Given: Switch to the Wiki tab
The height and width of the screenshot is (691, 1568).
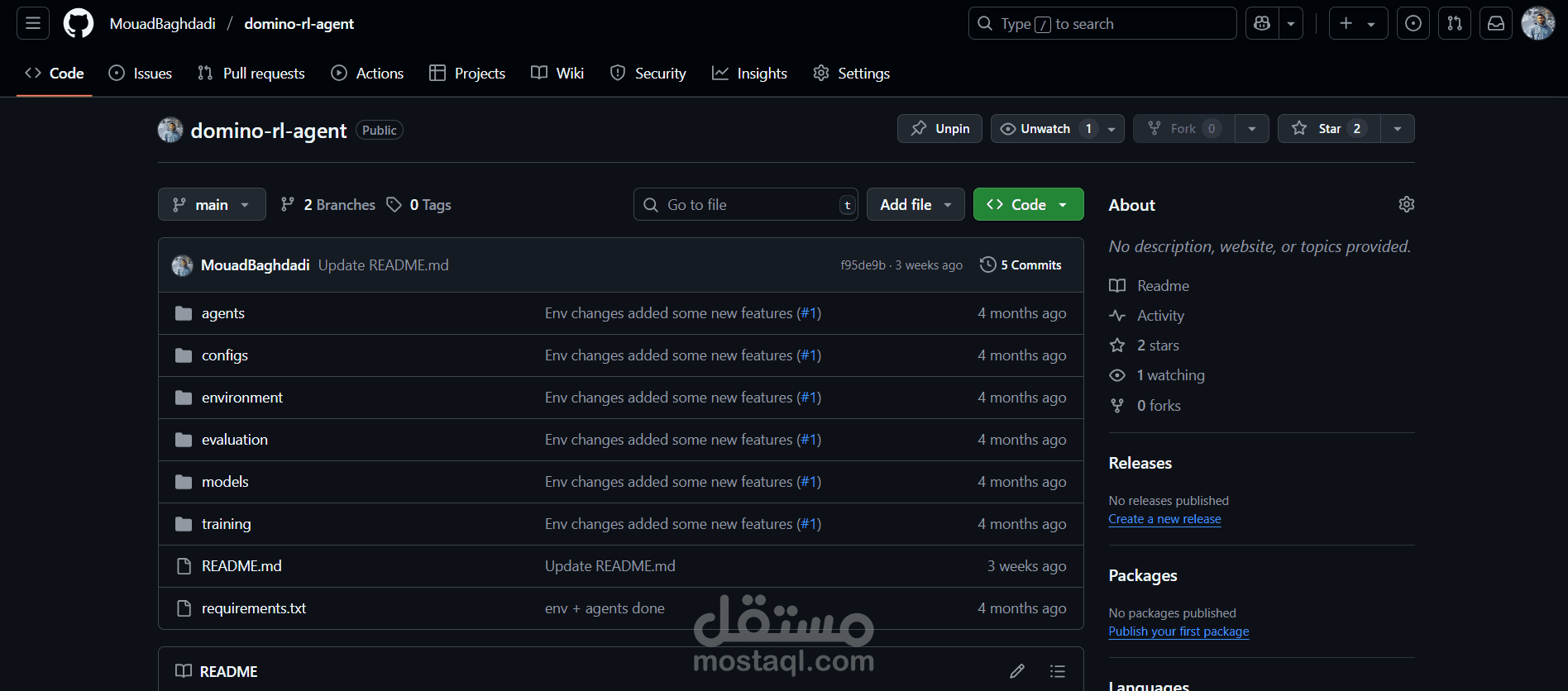Looking at the screenshot, I should coord(557,73).
